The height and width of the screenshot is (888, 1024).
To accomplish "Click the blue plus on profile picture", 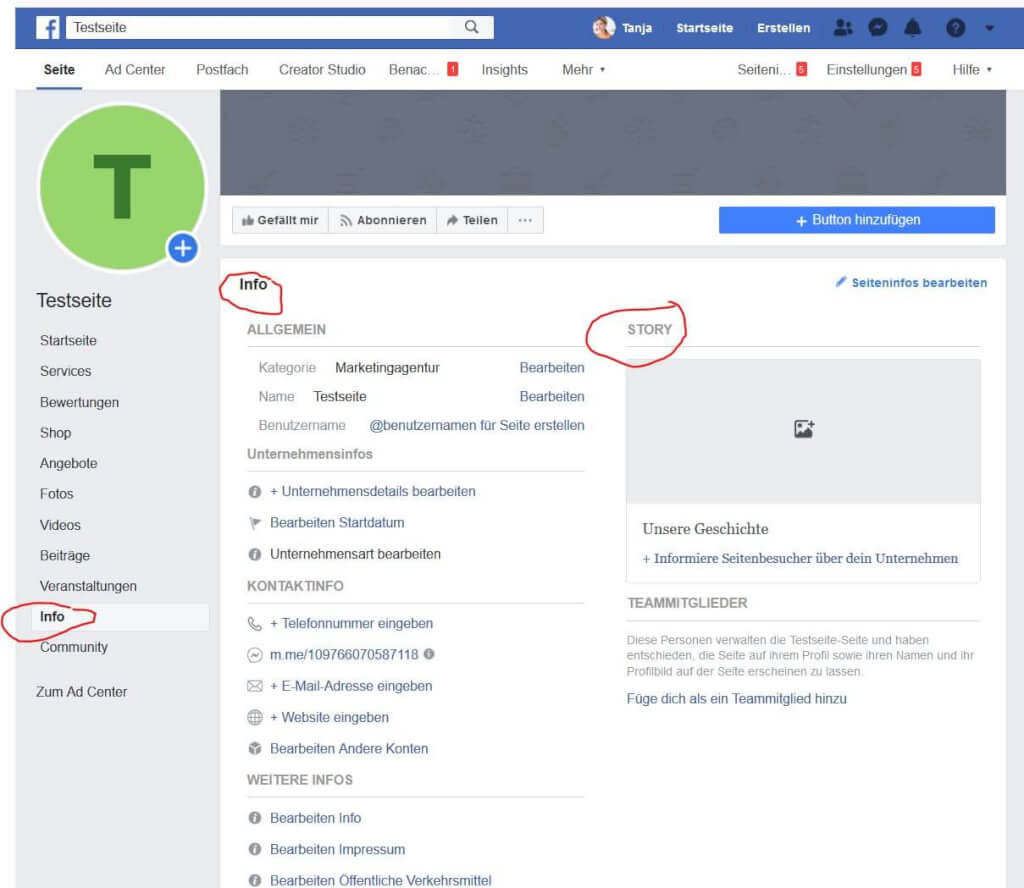I will coord(183,248).
